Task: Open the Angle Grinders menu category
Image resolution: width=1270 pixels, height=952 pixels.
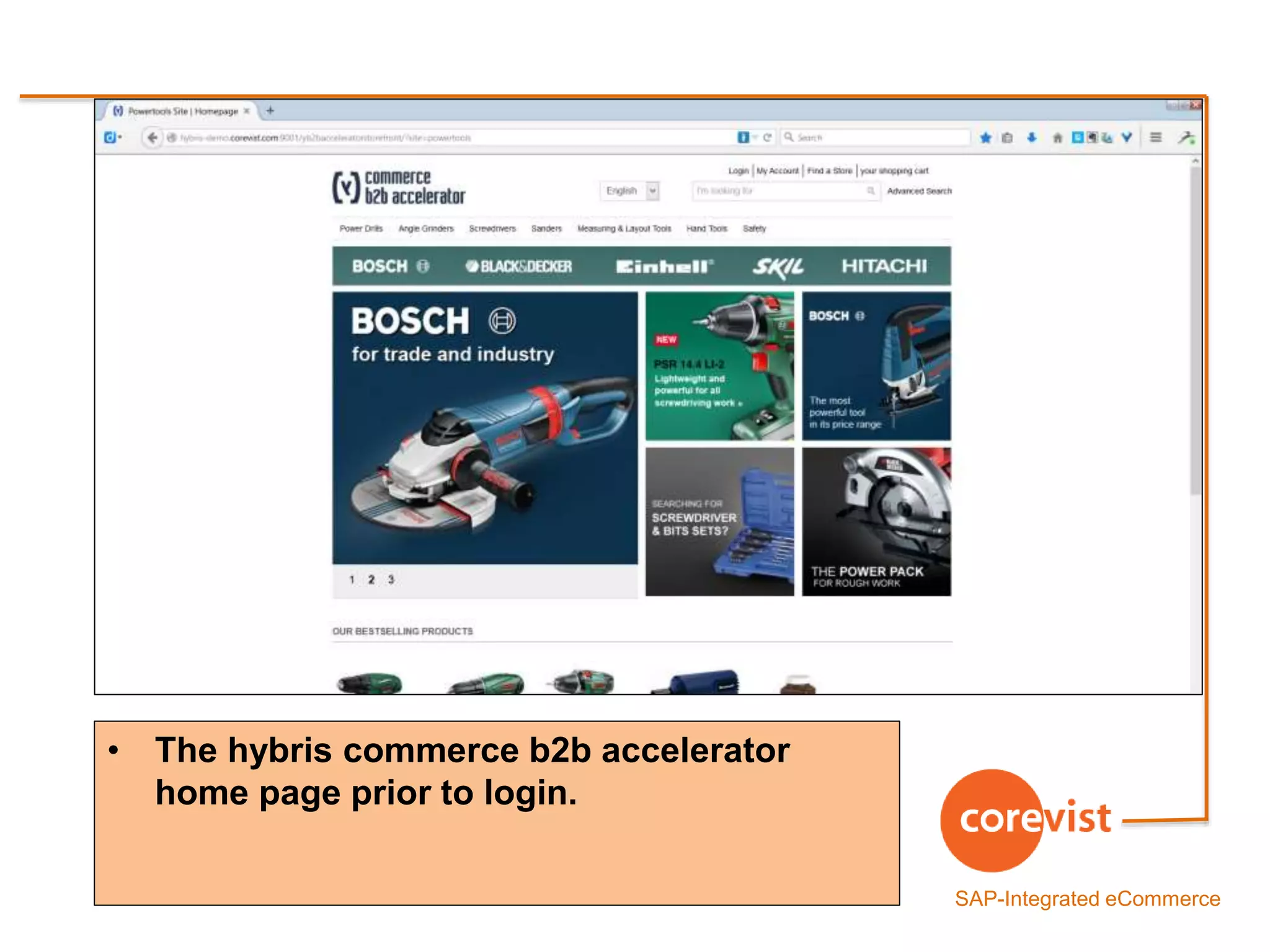Action: [x=426, y=229]
